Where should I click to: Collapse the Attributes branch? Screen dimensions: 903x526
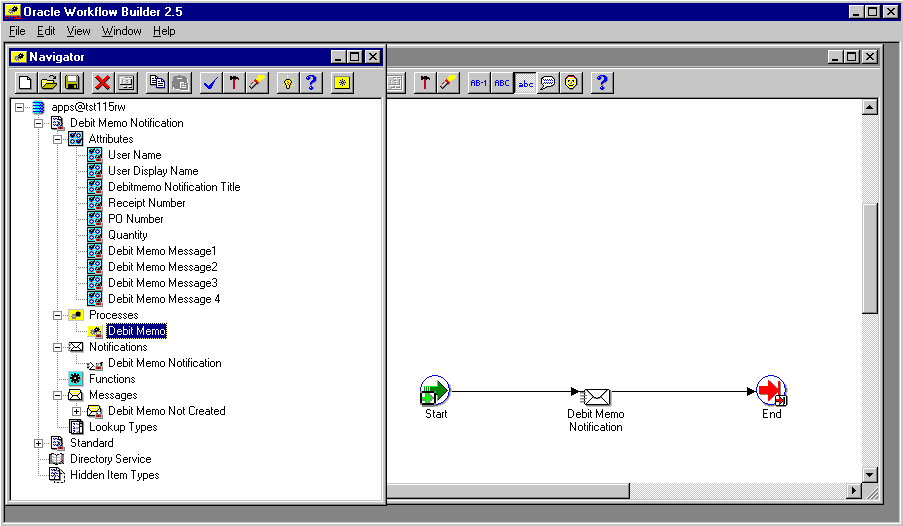point(58,139)
